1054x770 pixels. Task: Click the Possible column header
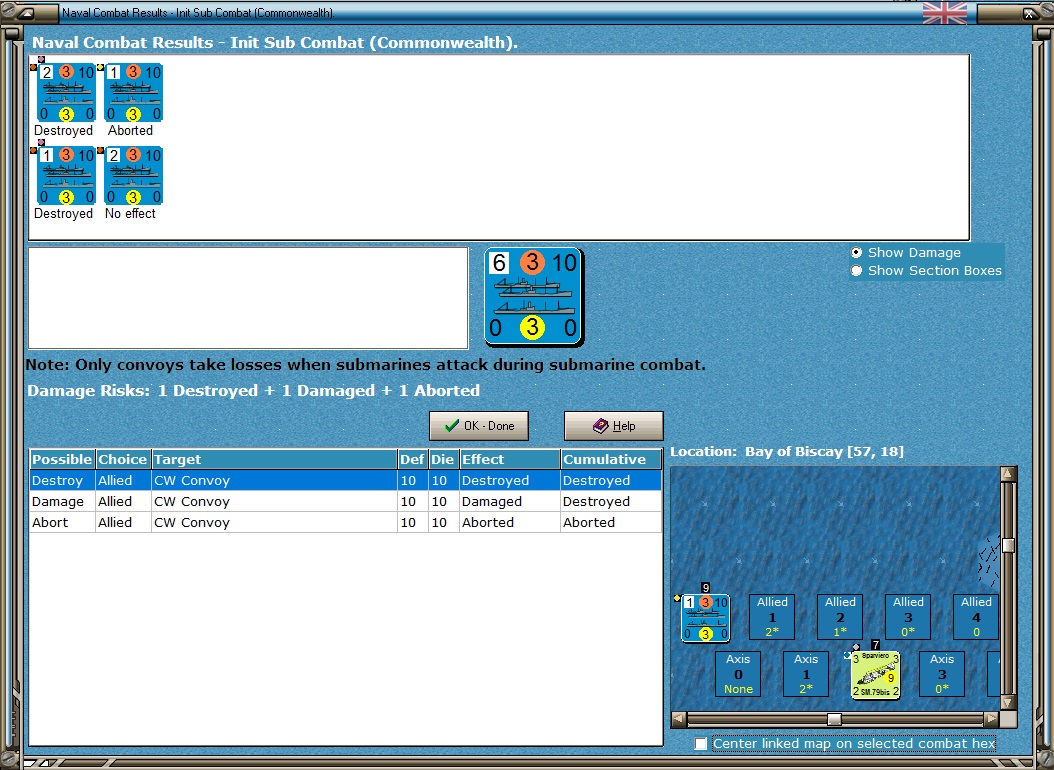point(62,460)
